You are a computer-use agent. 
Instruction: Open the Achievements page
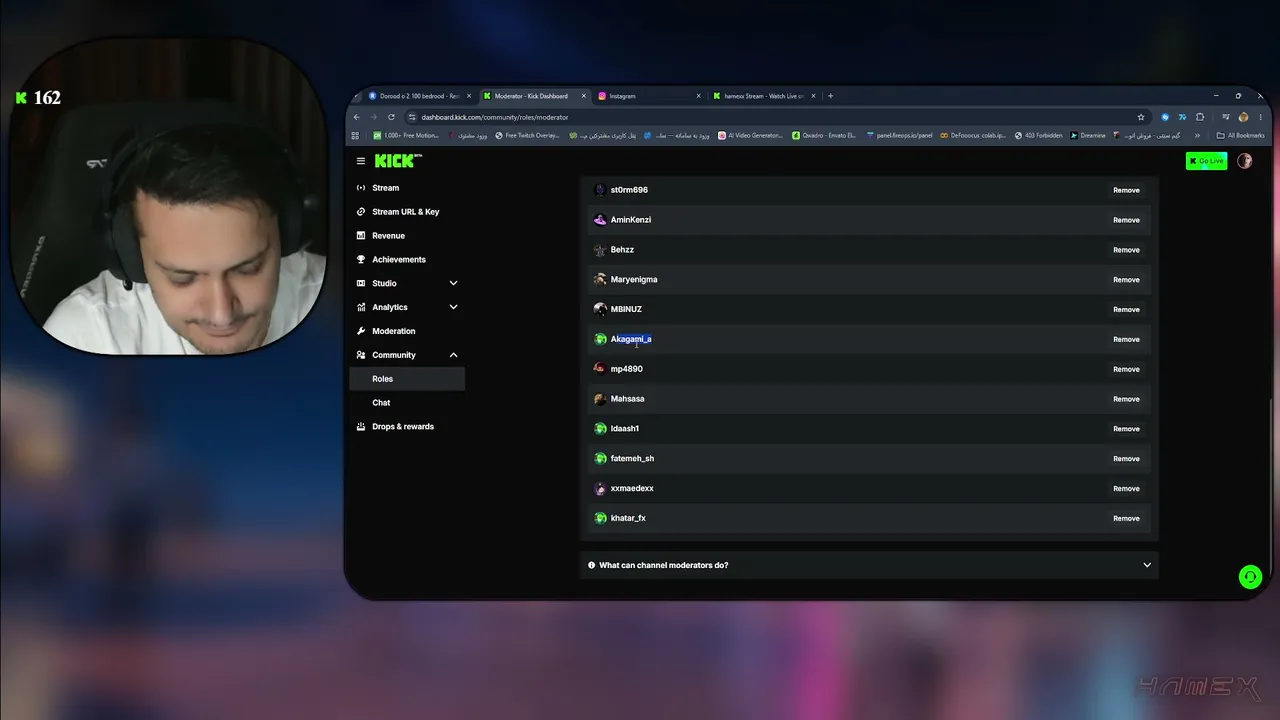[x=399, y=260]
